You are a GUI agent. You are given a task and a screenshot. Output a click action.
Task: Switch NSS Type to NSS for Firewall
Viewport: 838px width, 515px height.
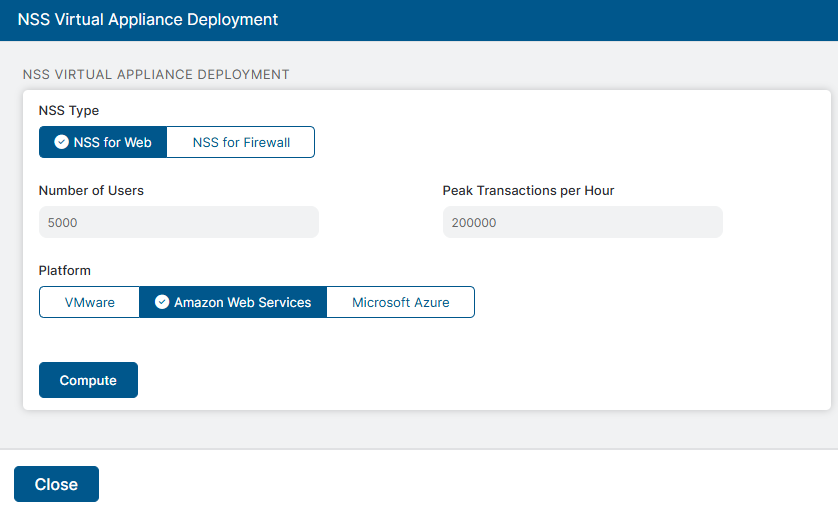point(241,142)
